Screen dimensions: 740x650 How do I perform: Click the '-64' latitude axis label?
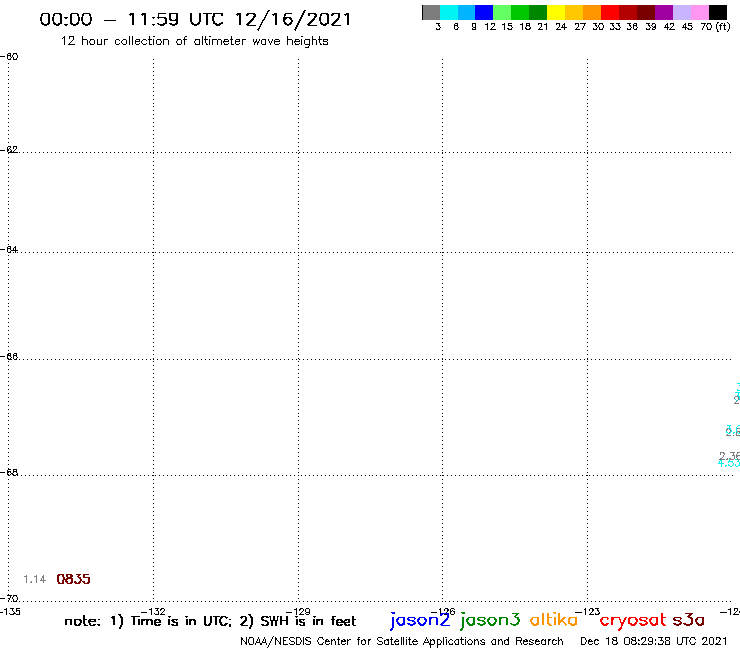(x=9, y=249)
